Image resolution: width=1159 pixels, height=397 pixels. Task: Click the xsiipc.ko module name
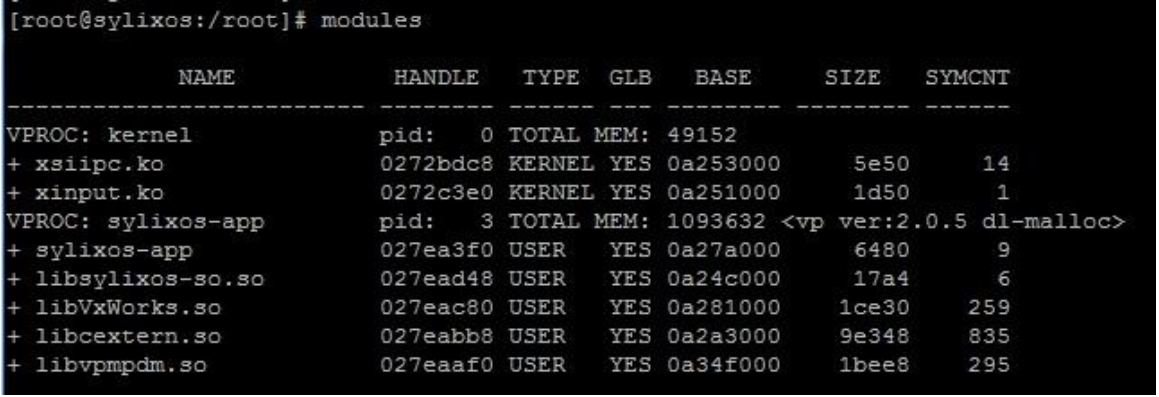pyautogui.click(x=99, y=164)
